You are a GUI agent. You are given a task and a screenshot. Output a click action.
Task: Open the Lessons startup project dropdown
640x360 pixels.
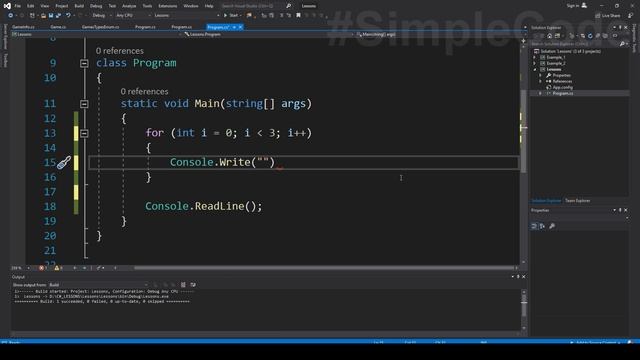(187, 15)
